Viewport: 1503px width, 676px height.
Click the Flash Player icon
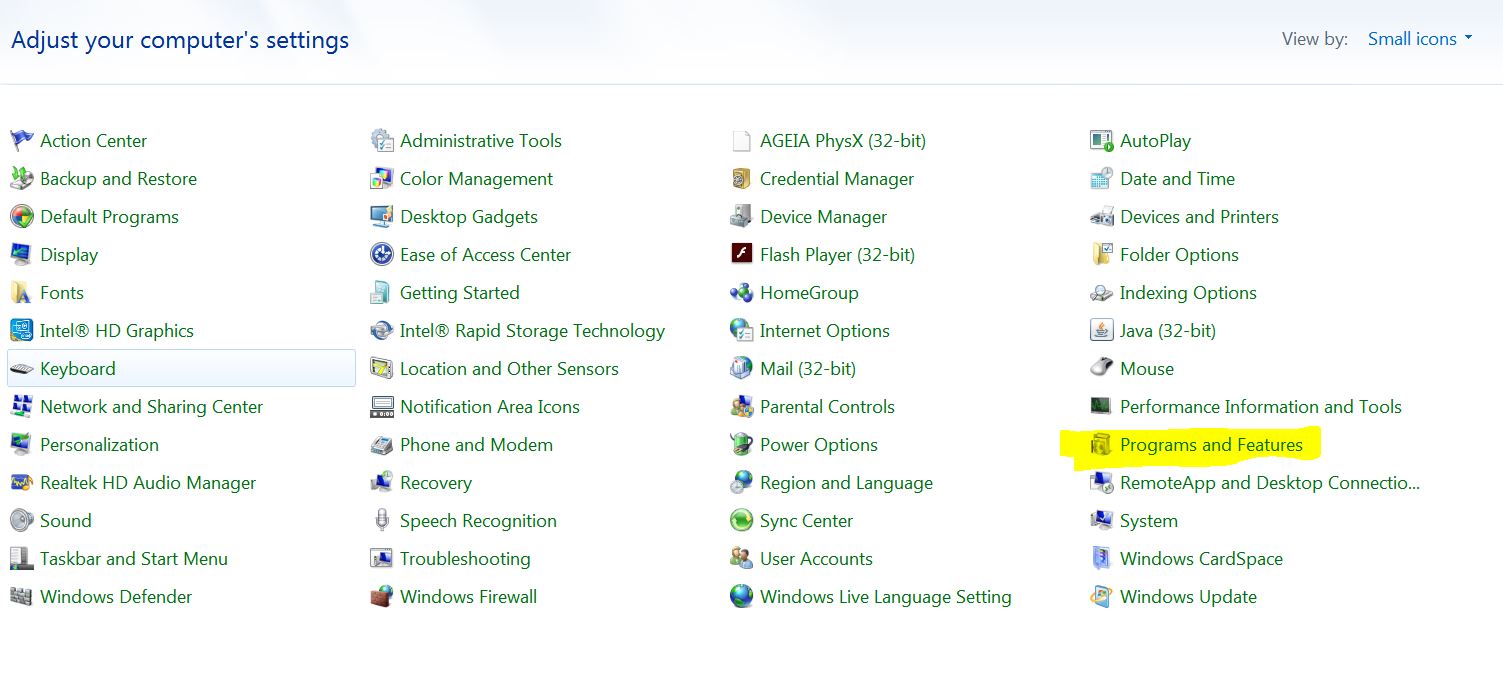(x=741, y=255)
